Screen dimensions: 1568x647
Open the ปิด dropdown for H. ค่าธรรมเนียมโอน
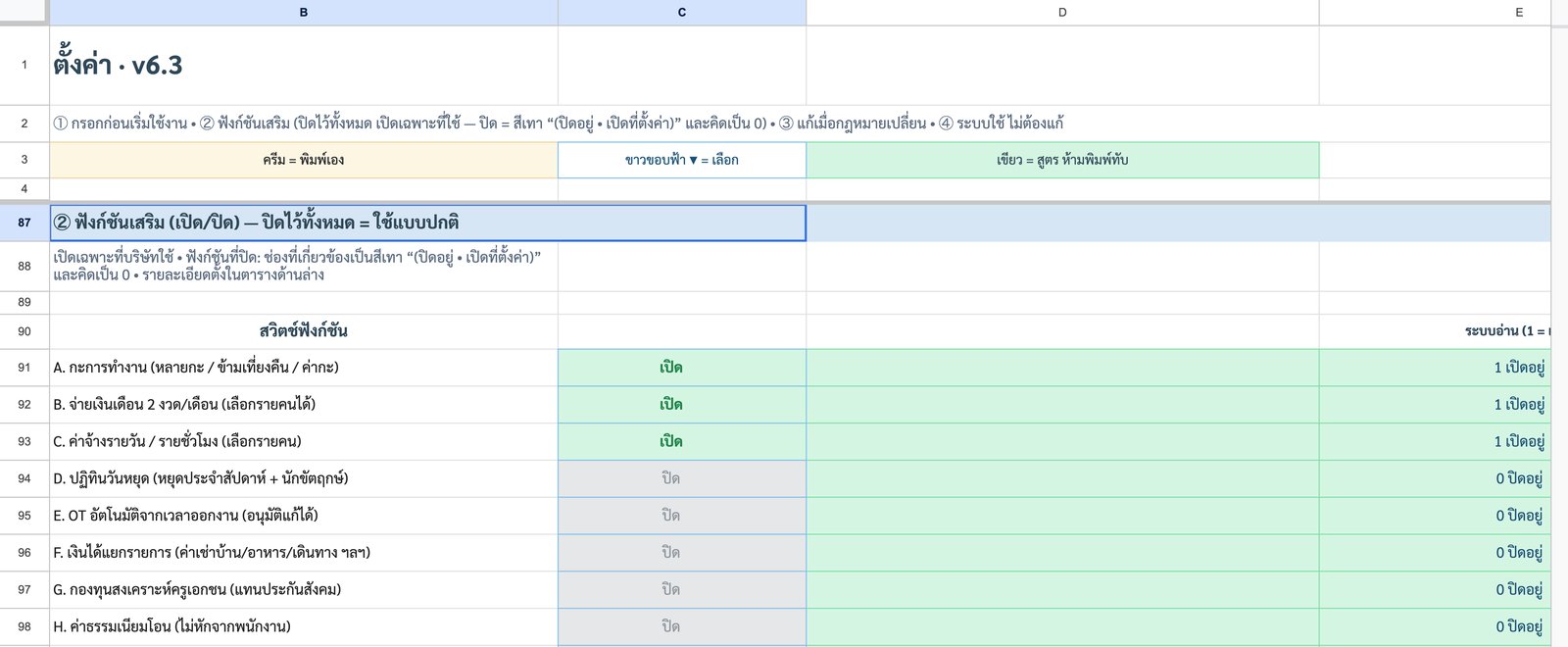point(682,626)
